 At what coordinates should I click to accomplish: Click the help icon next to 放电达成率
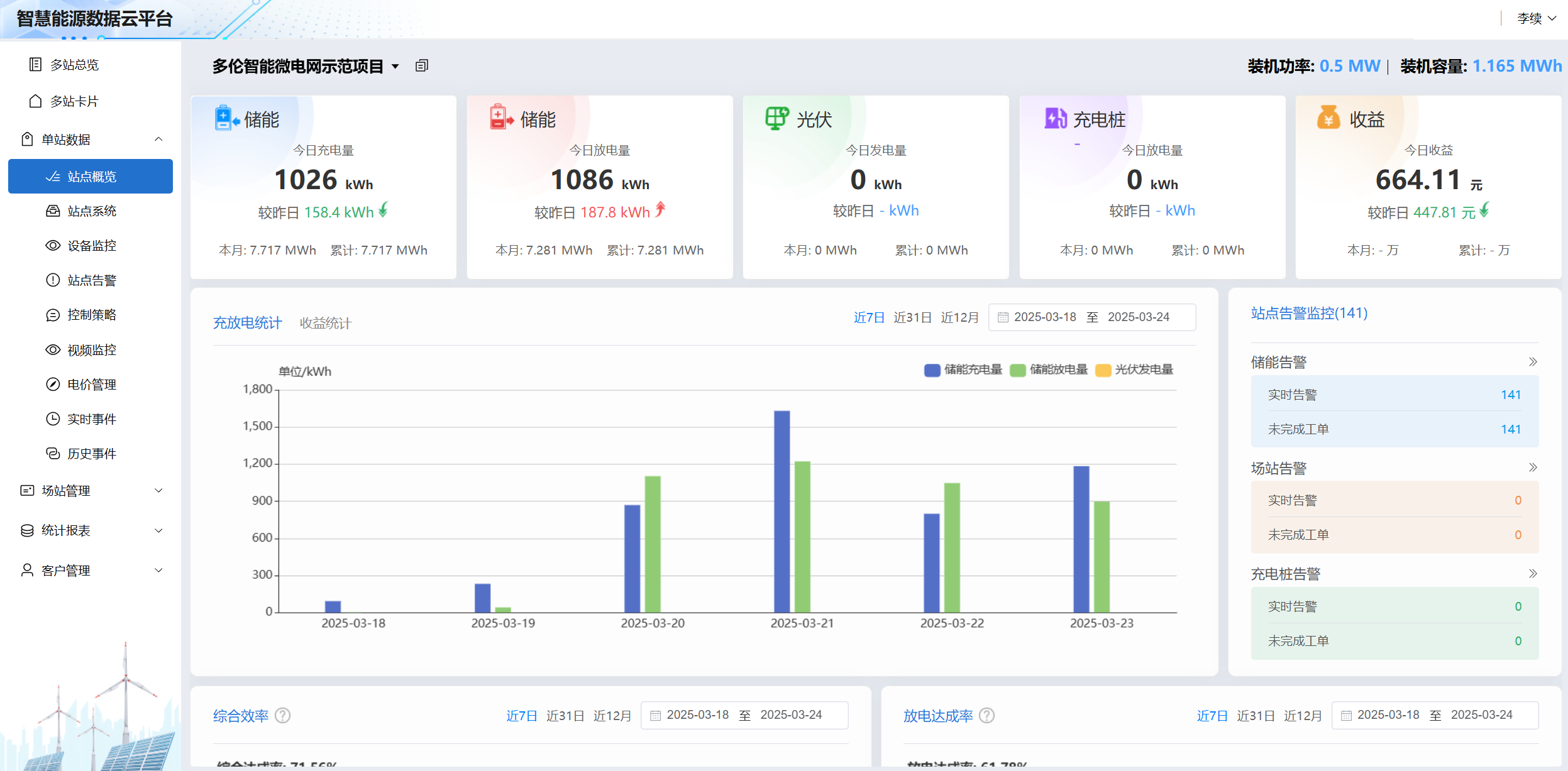(x=987, y=716)
